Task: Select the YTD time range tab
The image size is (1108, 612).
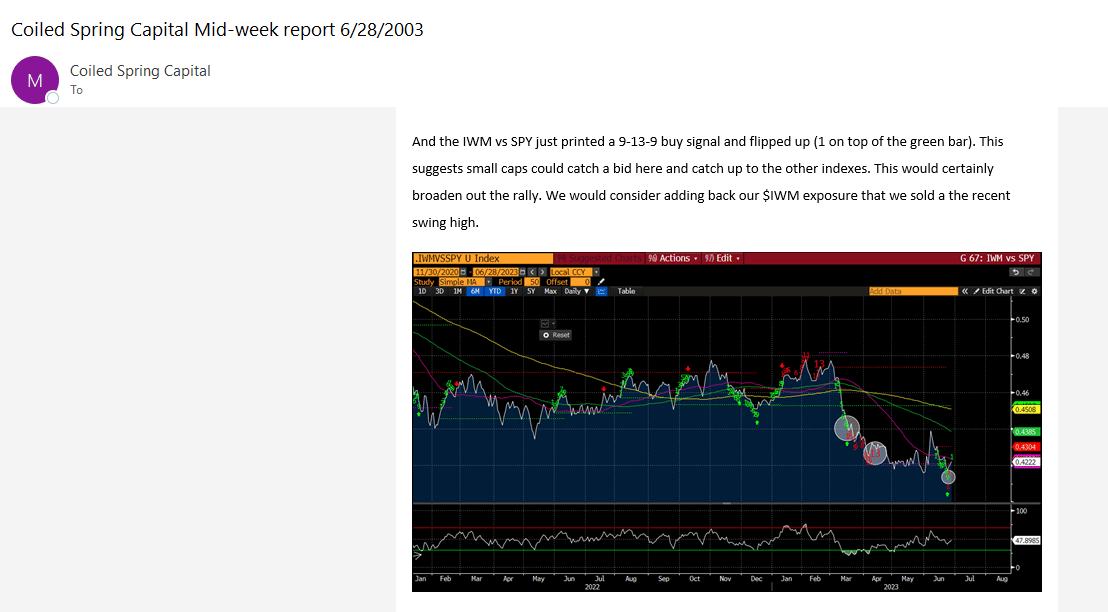Action: click(x=495, y=291)
